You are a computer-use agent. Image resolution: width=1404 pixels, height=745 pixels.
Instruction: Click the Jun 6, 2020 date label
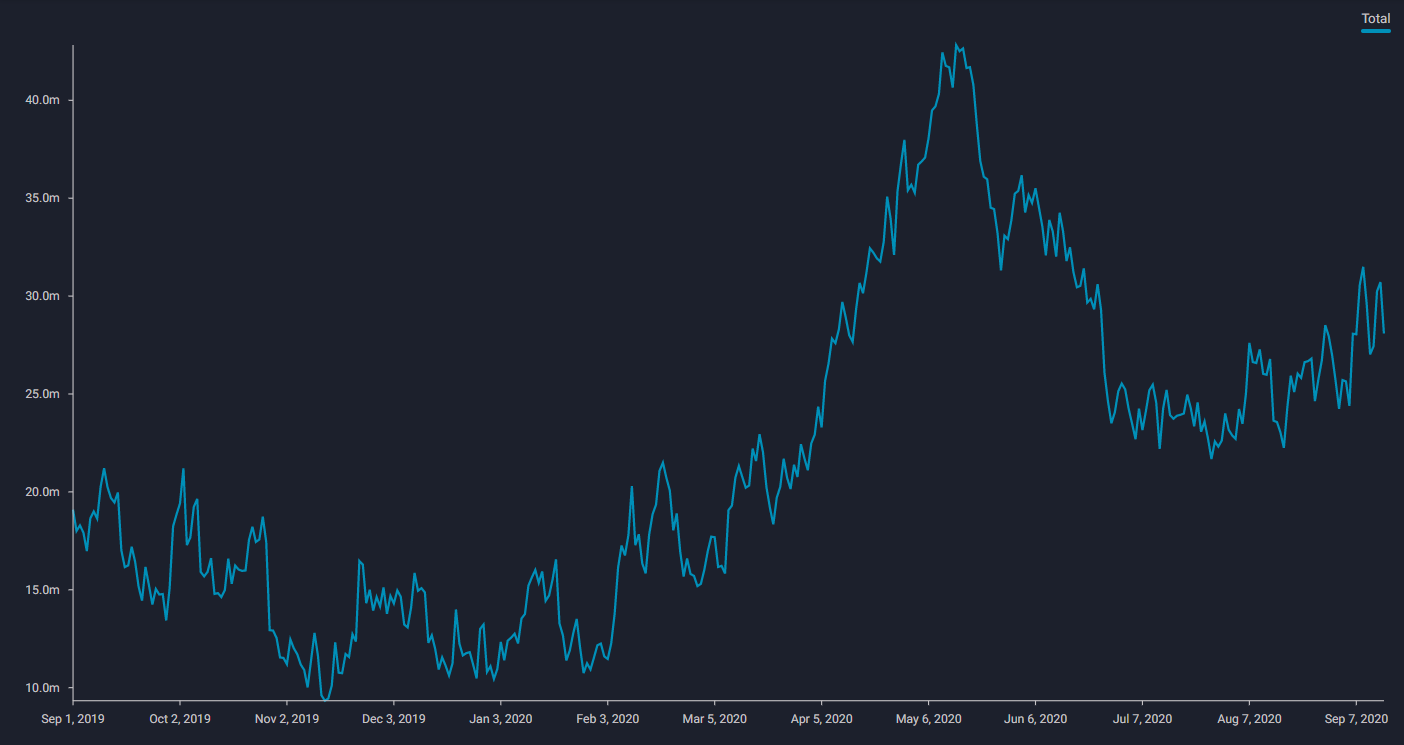point(1035,719)
